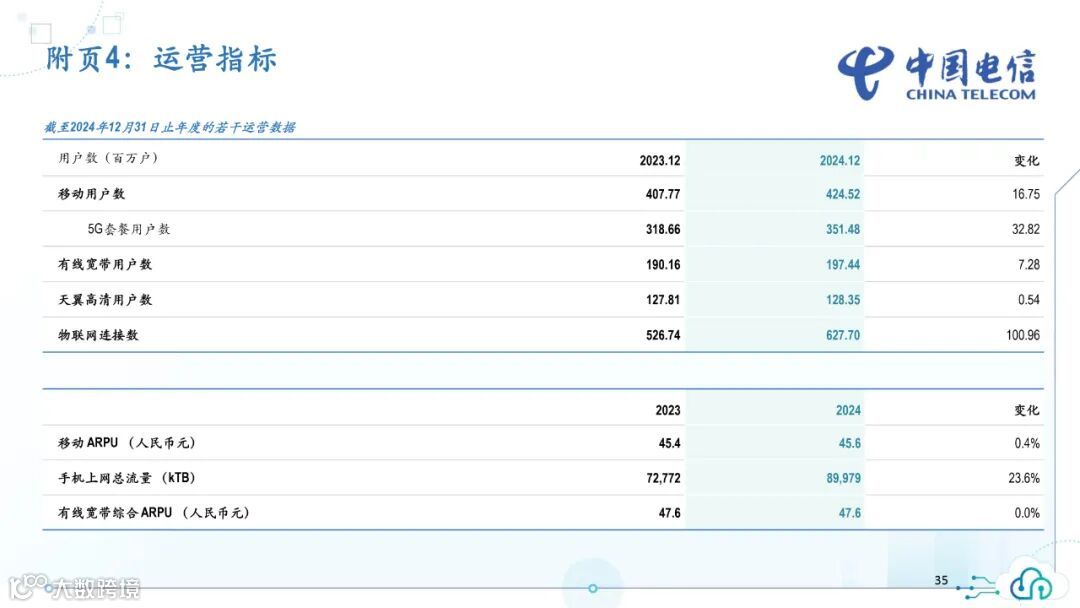Click the value 72,772
The width and height of the screenshot is (1080, 608).
pyautogui.click(x=663, y=479)
